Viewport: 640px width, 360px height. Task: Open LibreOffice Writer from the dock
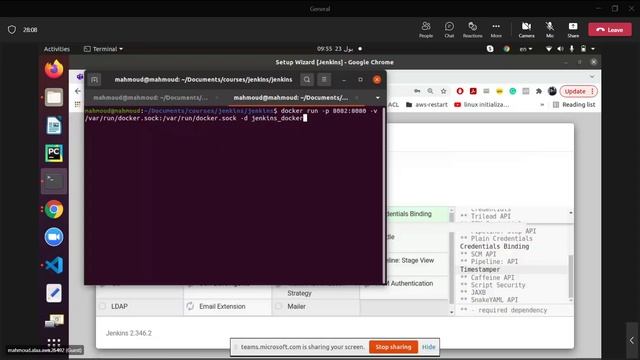(54, 125)
